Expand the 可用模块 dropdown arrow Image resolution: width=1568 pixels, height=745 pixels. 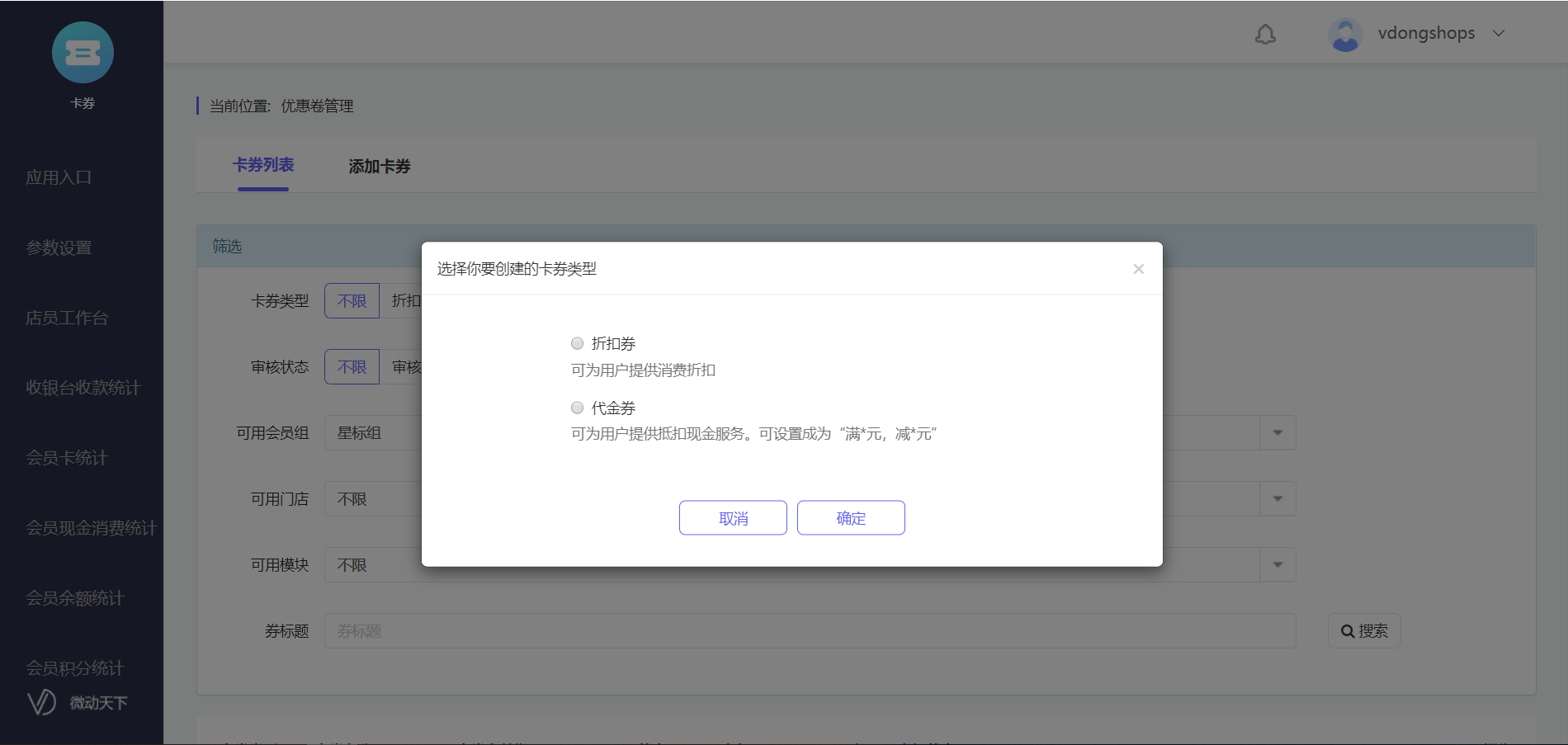[1278, 565]
